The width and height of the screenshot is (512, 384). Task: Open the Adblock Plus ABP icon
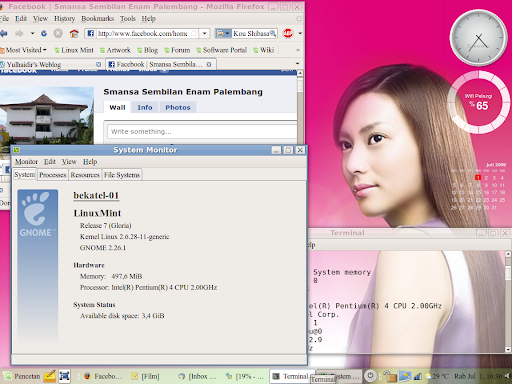tap(288, 33)
